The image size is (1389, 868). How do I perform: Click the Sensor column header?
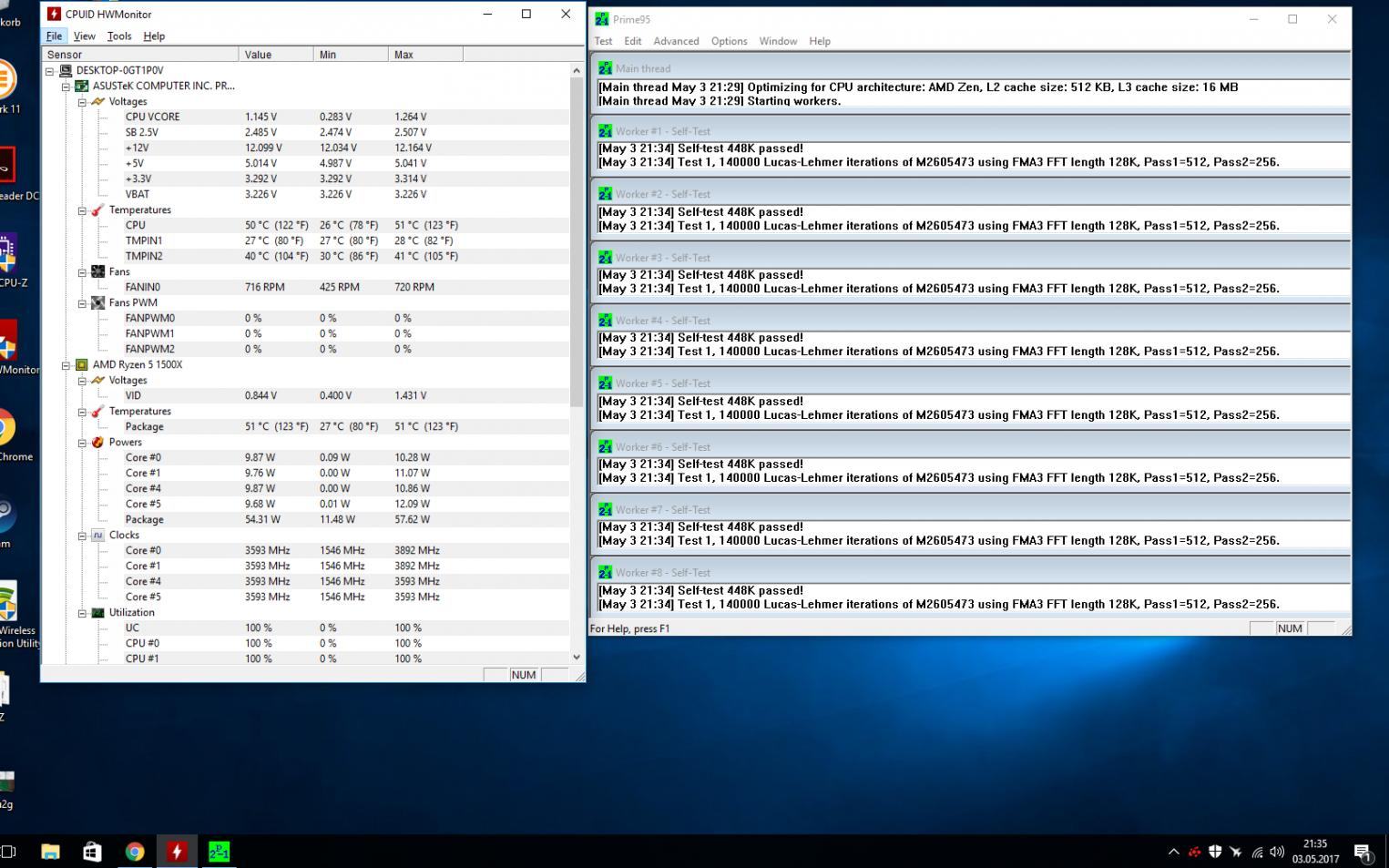point(140,55)
